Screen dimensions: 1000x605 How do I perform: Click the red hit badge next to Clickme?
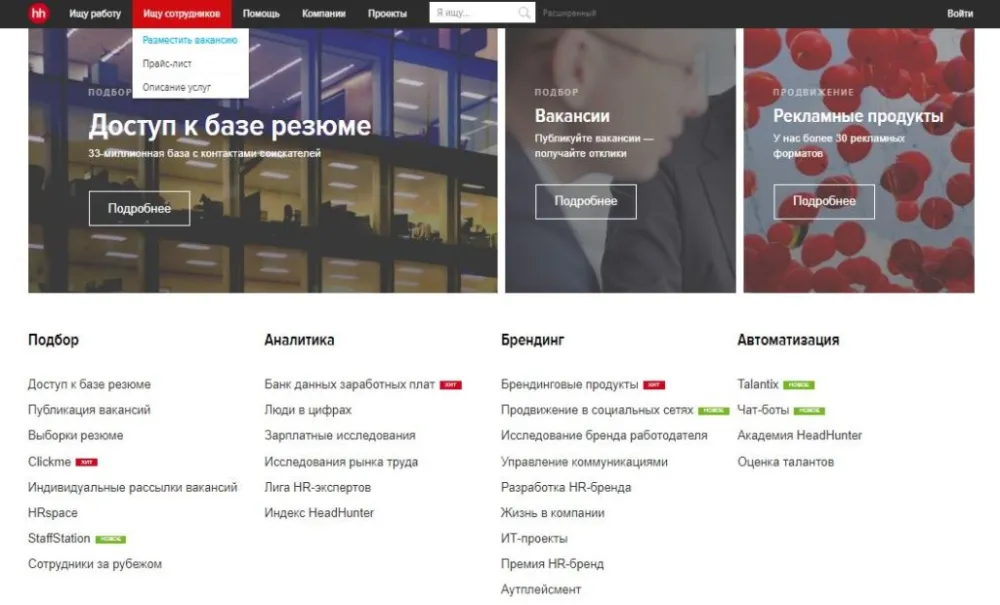coord(87,462)
